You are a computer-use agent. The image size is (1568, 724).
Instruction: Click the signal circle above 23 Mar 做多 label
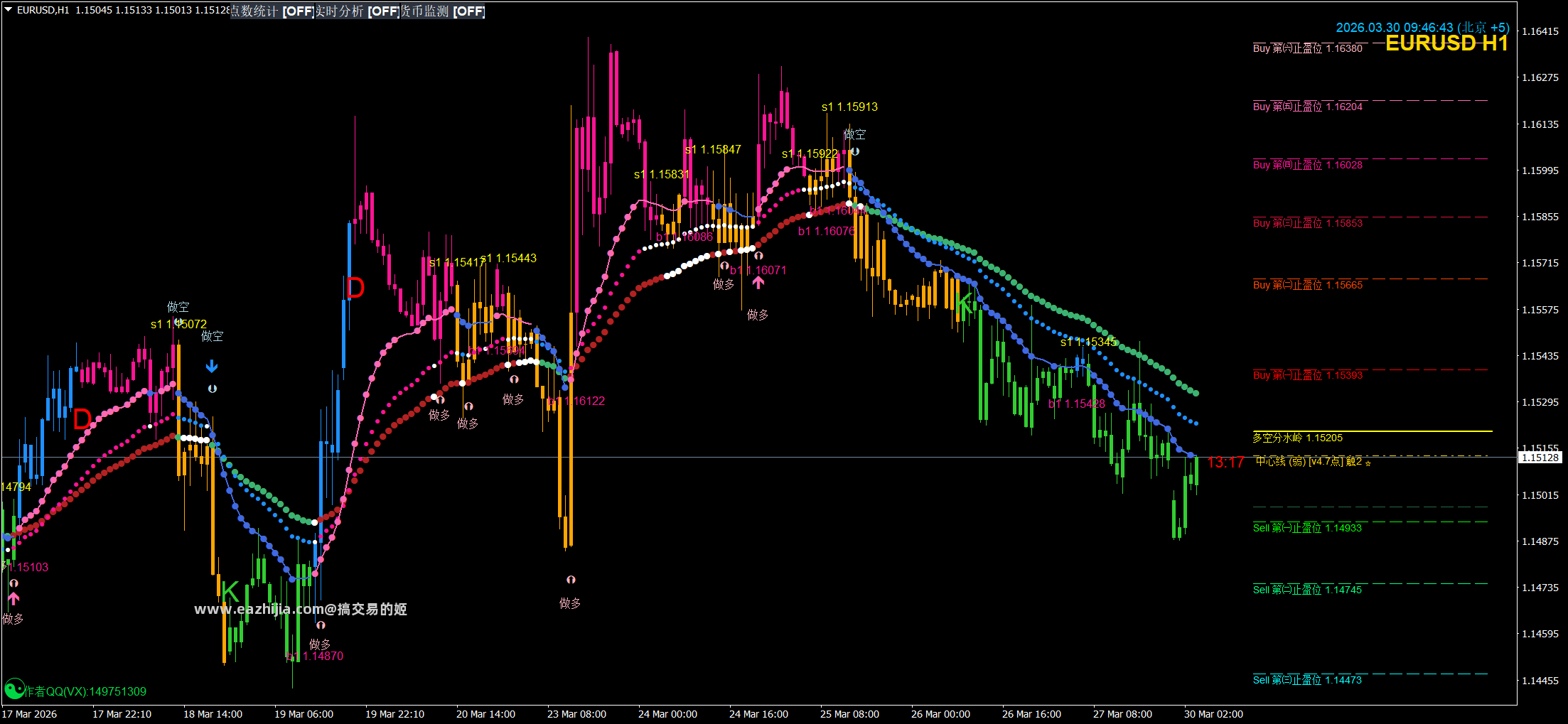571,580
